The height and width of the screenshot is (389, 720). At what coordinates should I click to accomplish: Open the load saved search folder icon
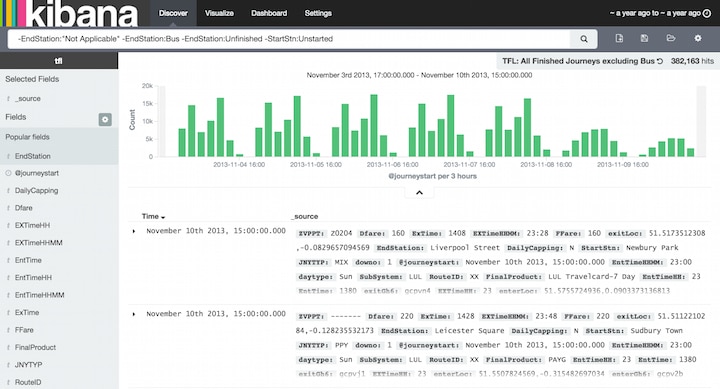671,39
